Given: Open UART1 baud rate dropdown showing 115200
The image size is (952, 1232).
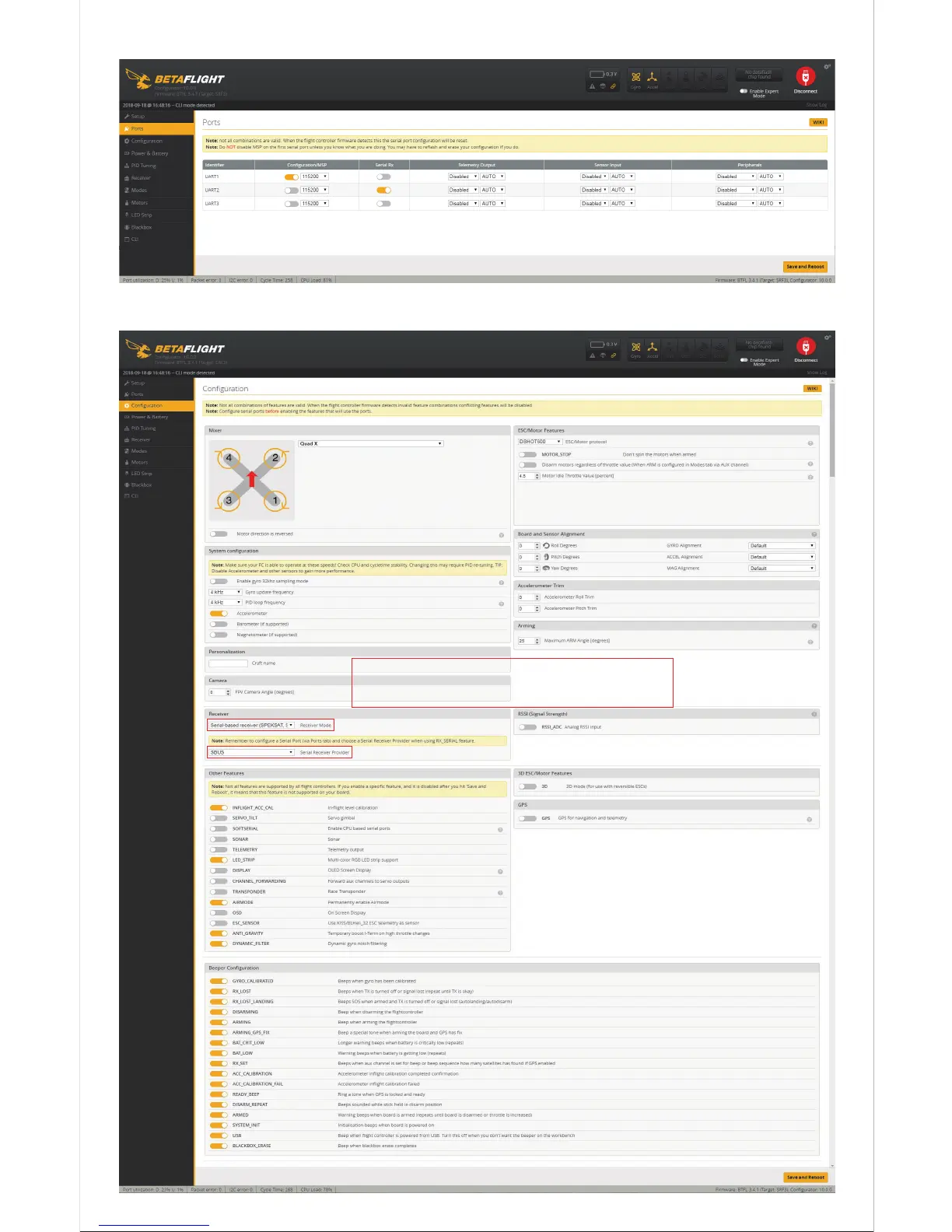Looking at the screenshot, I should coord(315,177).
